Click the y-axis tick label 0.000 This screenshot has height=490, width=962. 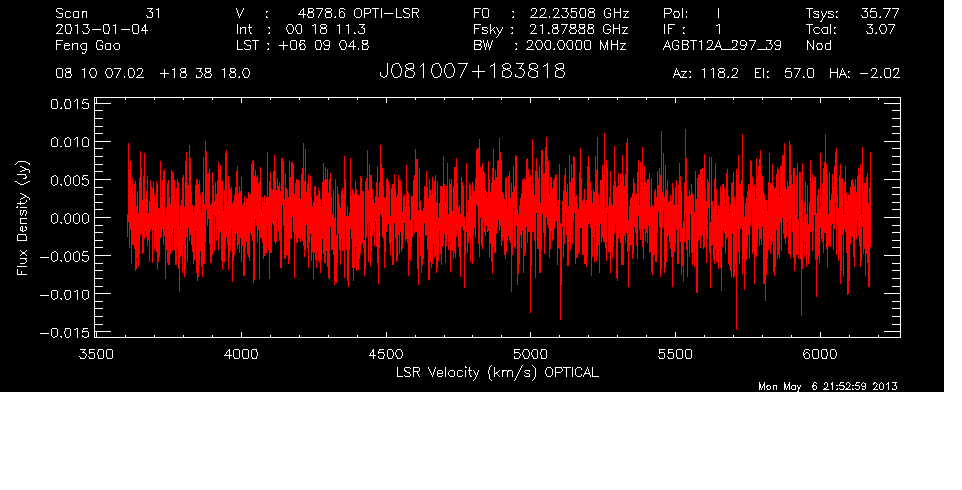[x=69, y=219]
